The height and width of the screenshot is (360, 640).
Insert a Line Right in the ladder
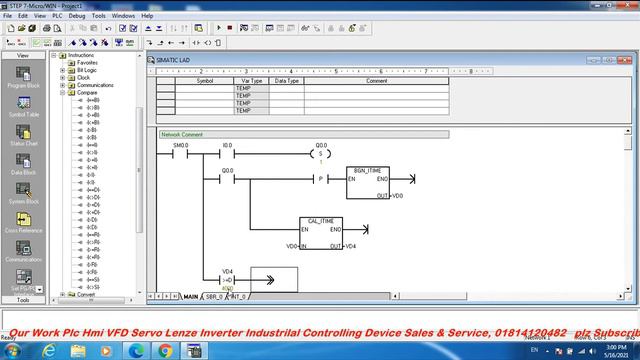(x=182, y=42)
